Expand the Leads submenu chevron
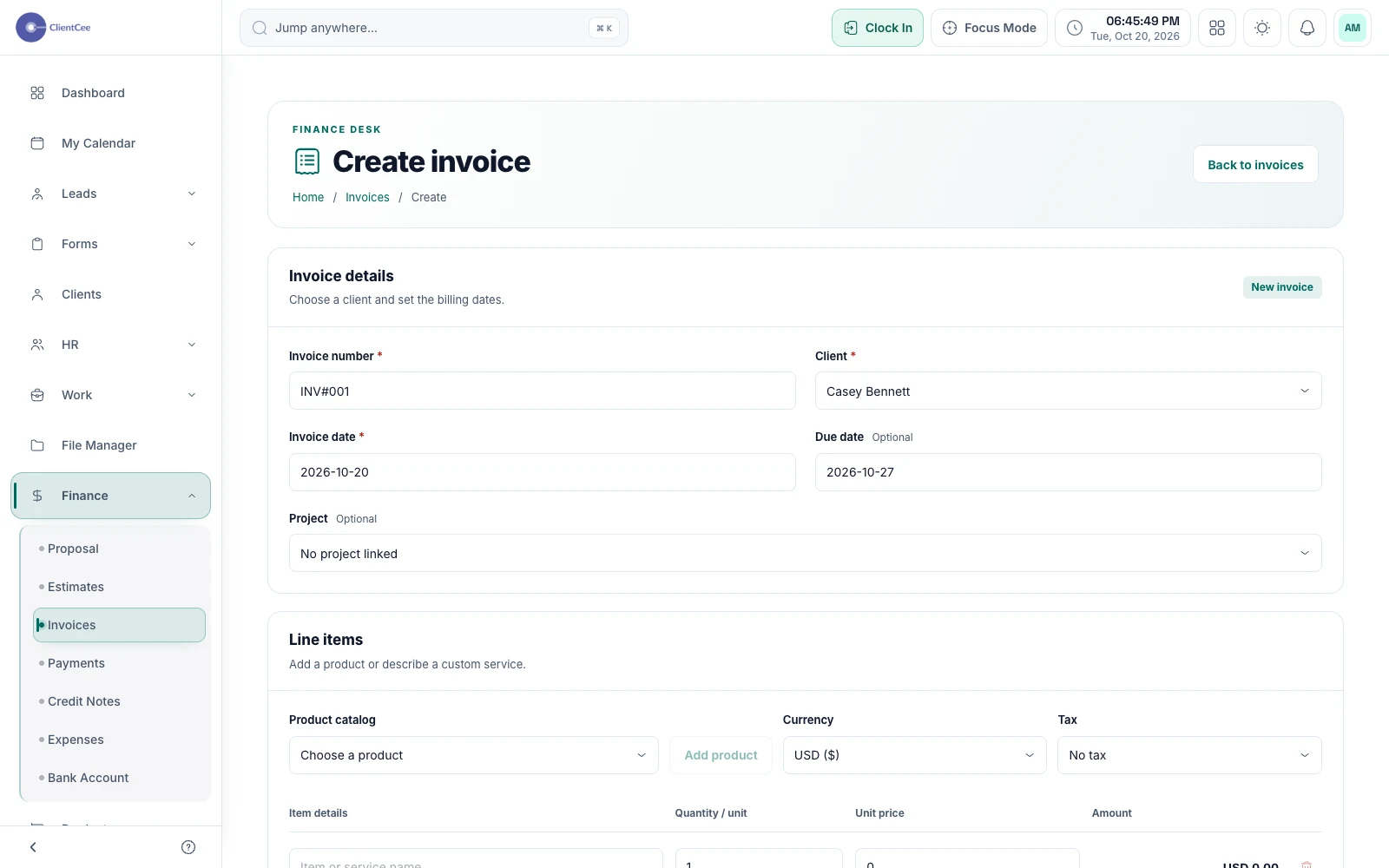The height and width of the screenshot is (868, 1389). 192,194
